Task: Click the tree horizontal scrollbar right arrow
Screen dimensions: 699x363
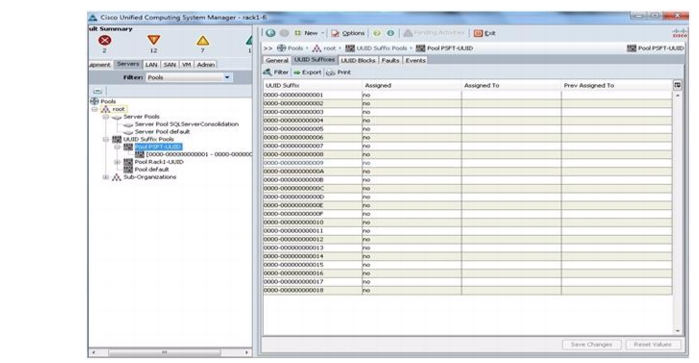Action: pyautogui.click(x=247, y=352)
